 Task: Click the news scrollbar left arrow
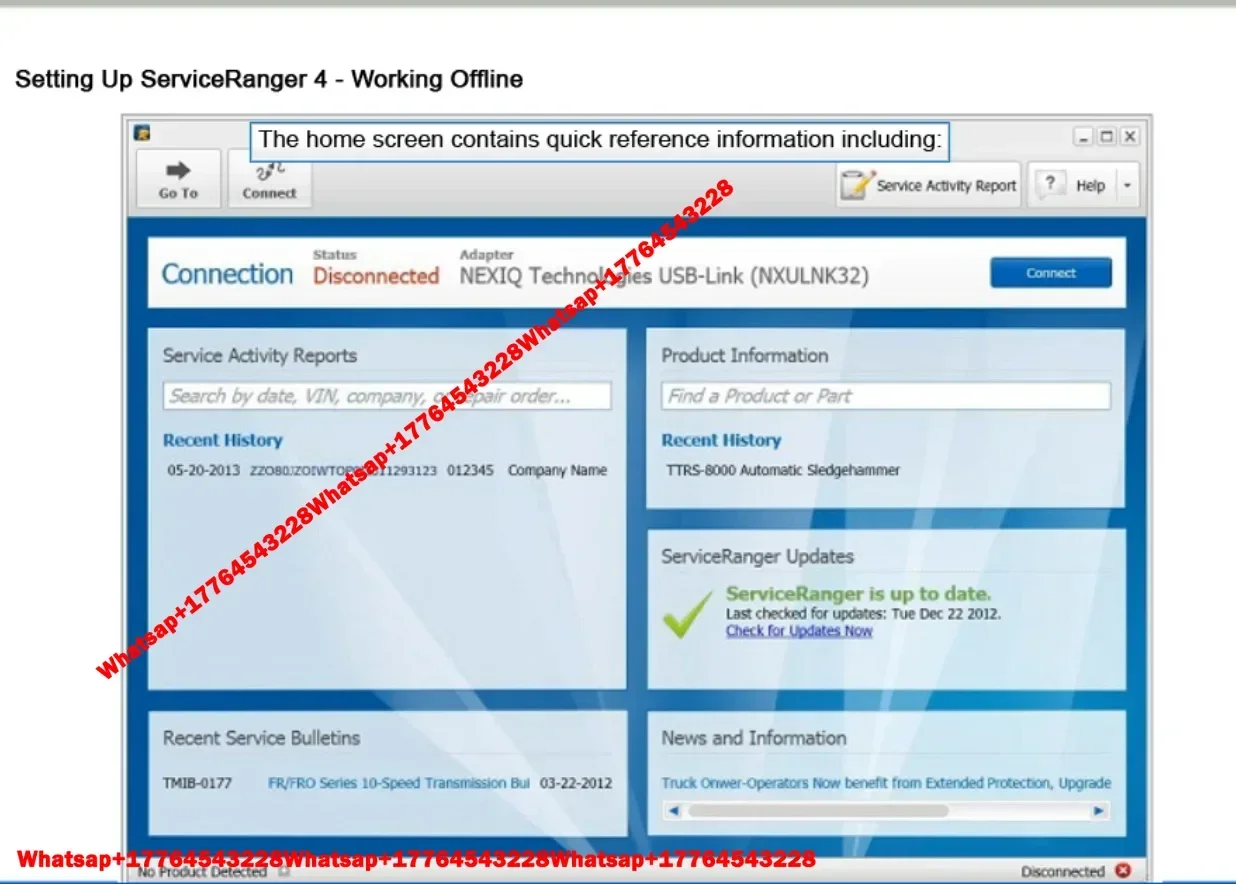(x=672, y=811)
